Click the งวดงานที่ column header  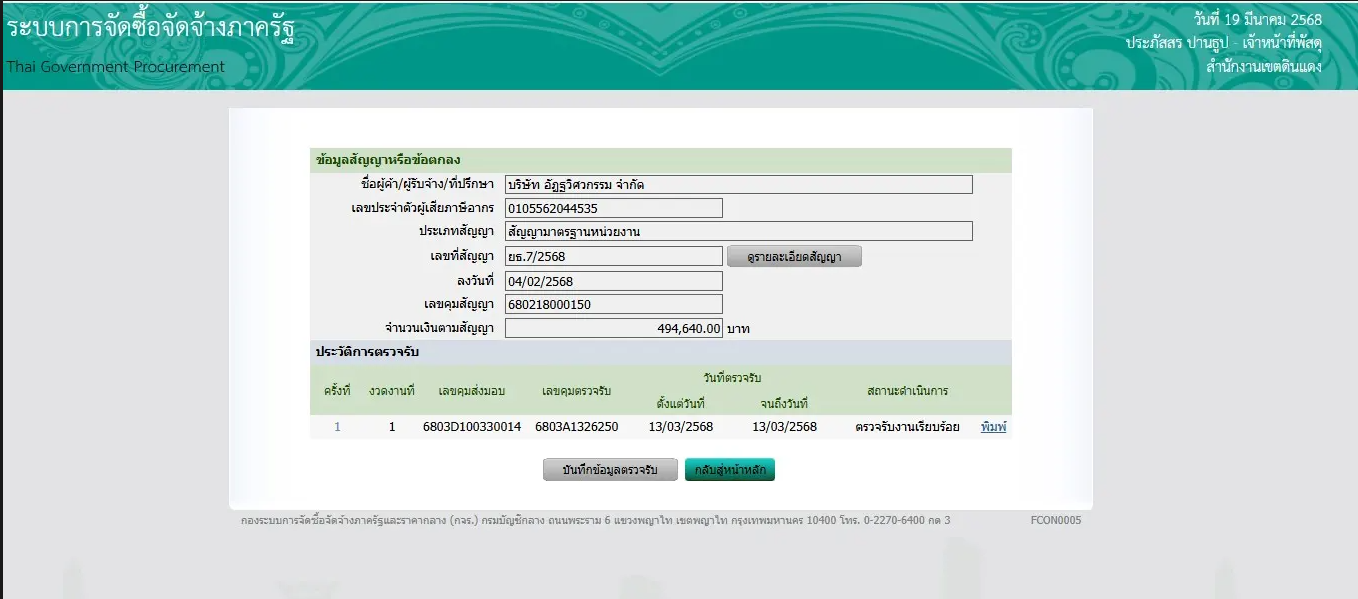pos(391,390)
